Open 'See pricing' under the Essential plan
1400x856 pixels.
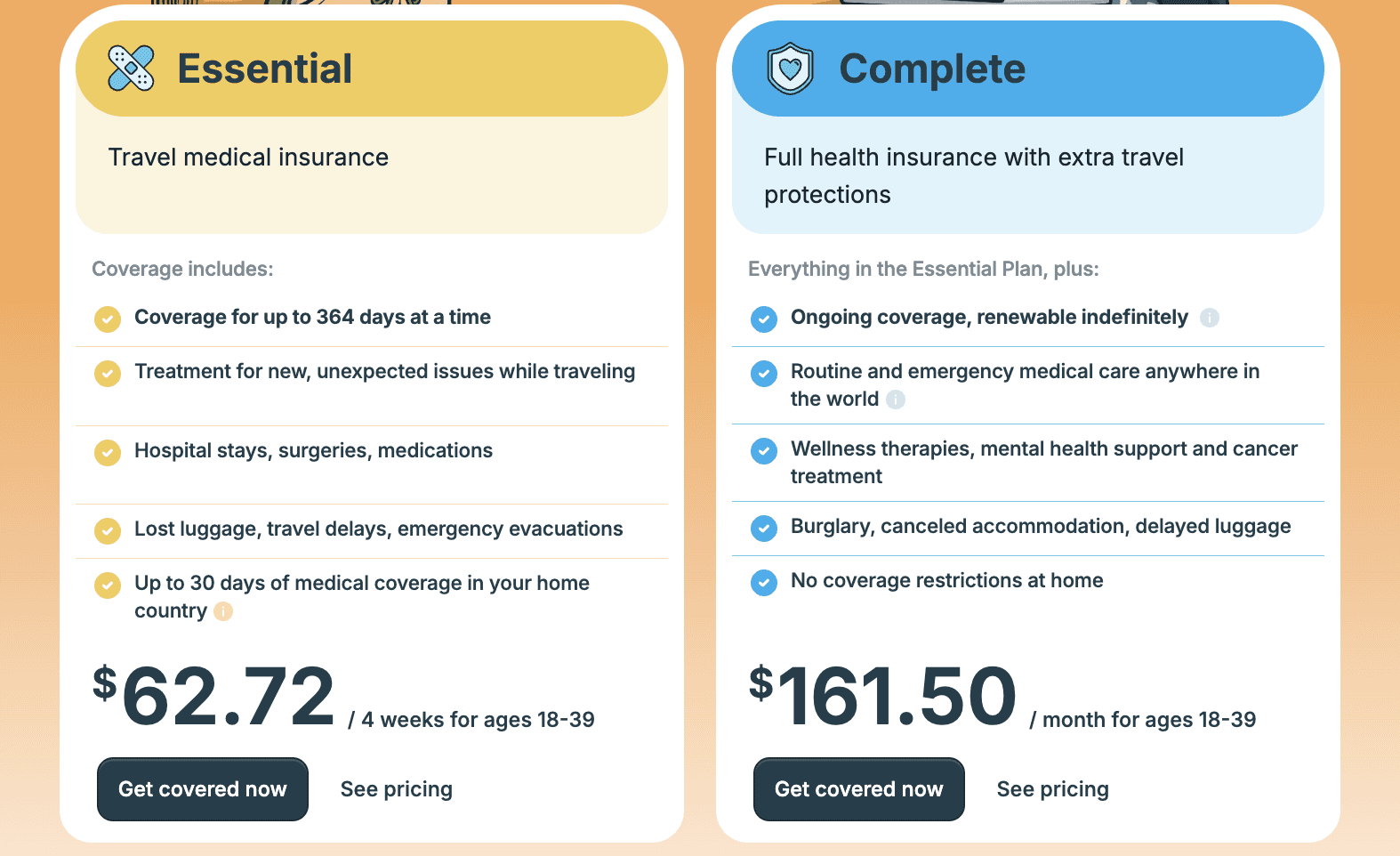[x=396, y=788]
